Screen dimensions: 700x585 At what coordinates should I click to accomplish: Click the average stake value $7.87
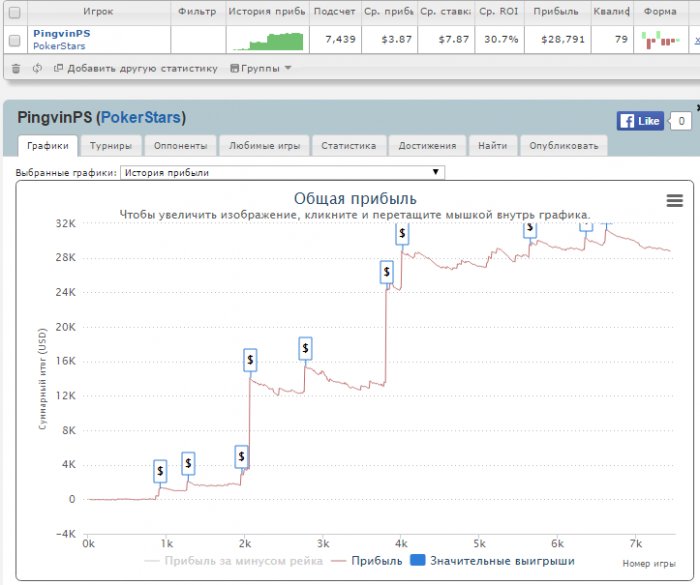click(454, 39)
